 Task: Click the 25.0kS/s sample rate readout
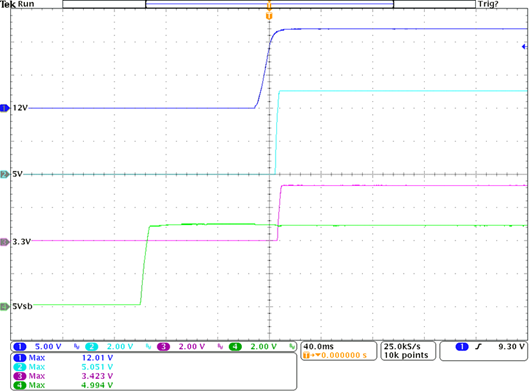(402, 346)
